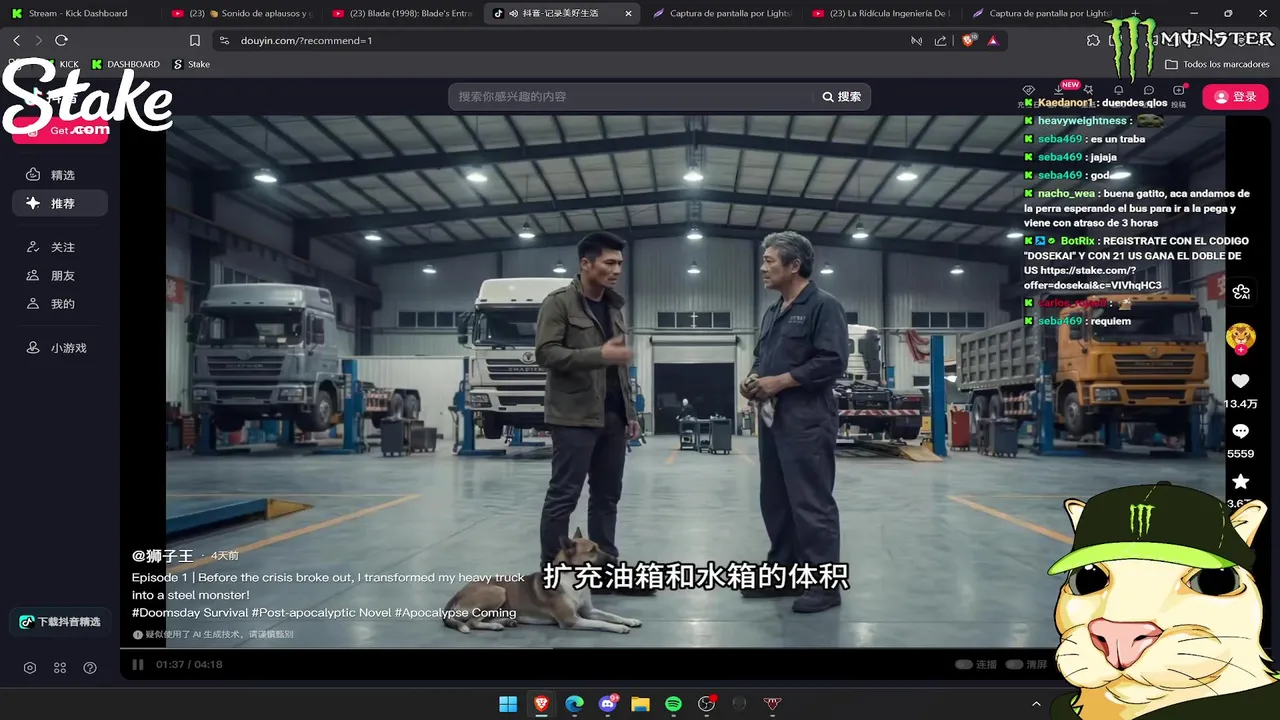Close the active 抖音 browser tab
This screenshot has width=1280, height=720.
tap(628, 13)
